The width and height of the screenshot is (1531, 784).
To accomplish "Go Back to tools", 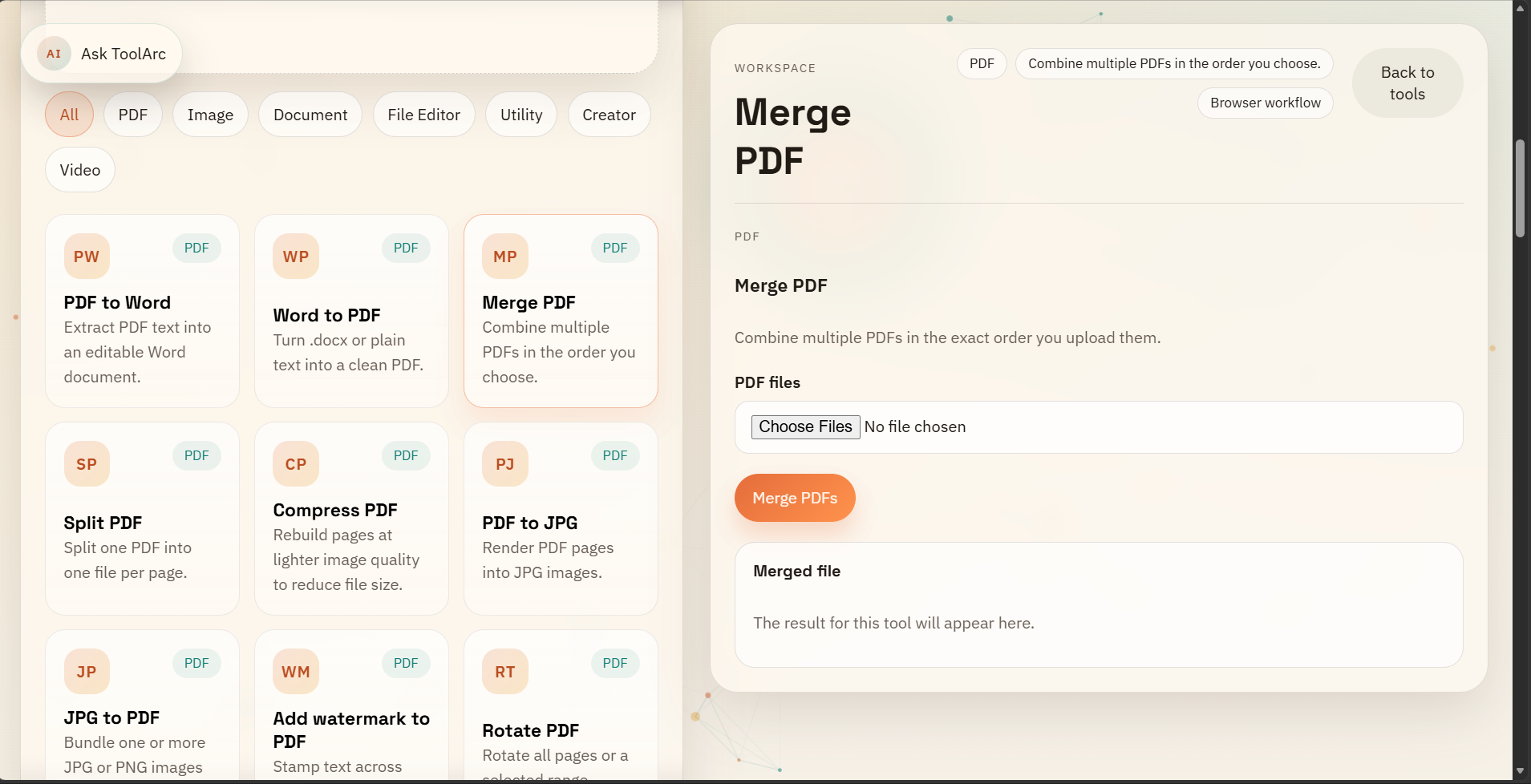I will tap(1407, 83).
